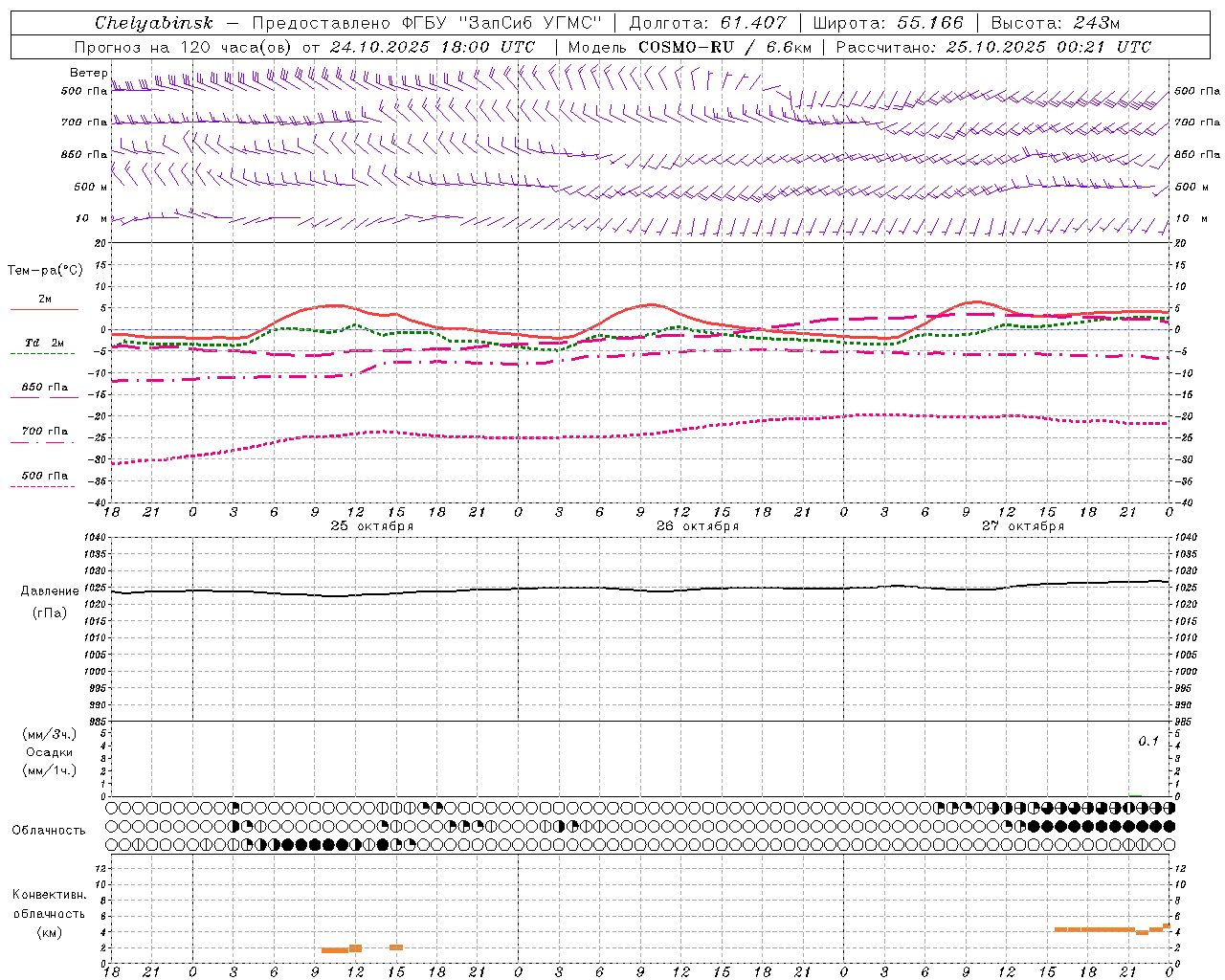Click the '25 октября' date label
The height and width of the screenshot is (980, 1225).
point(372,526)
